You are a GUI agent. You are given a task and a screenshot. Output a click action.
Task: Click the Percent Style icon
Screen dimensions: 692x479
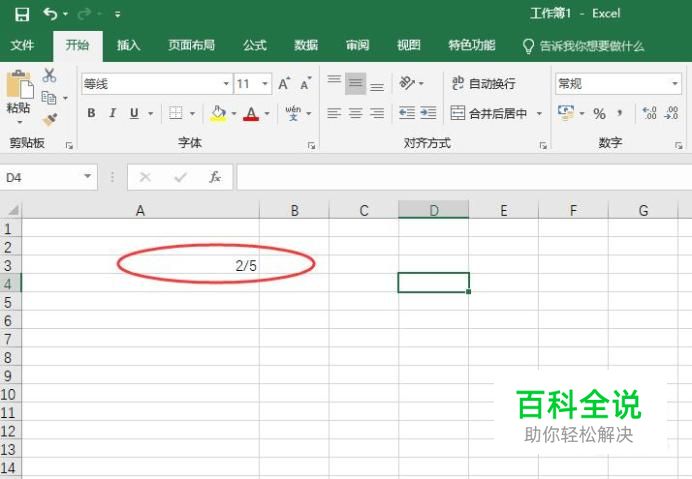(x=599, y=113)
